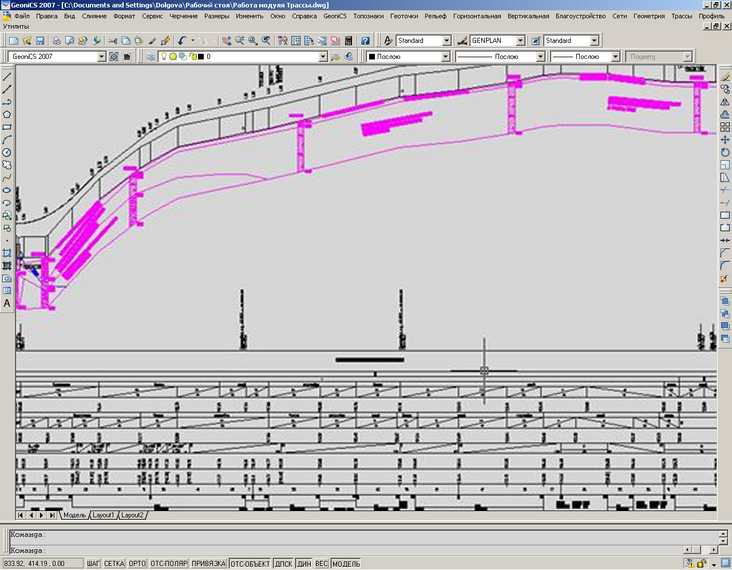Click the layer 0 black color swatch
This screenshot has height=570, width=732.
coord(201,56)
